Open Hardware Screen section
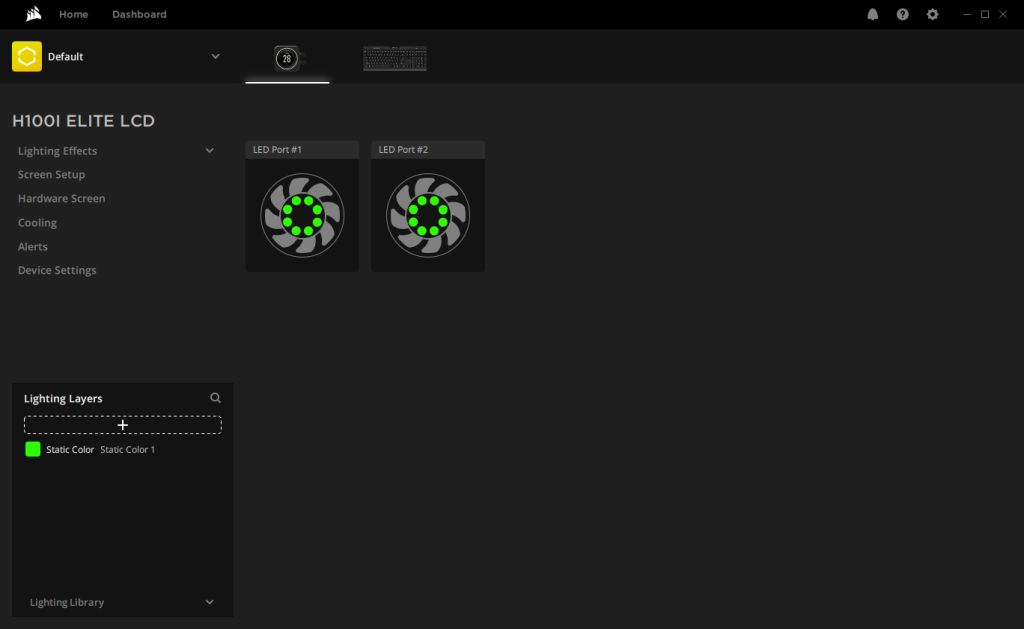Image resolution: width=1024 pixels, height=629 pixels. (x=61, y=198)
